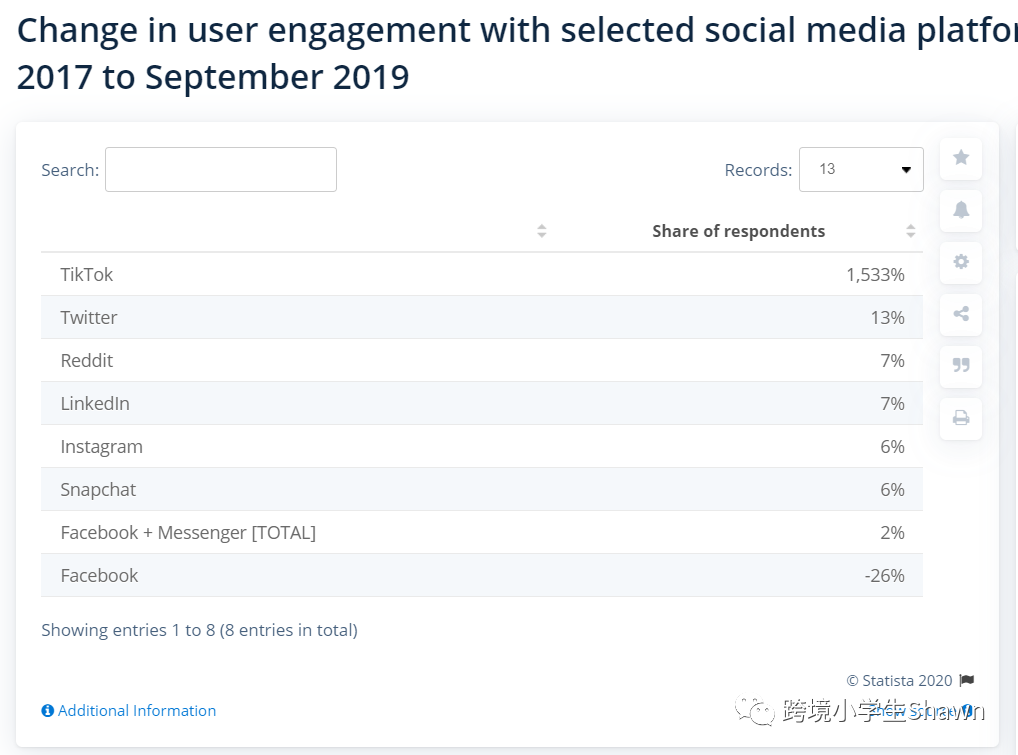Click the share statistic icon
The height and width of the screenshot is (755, 1018).
tap(961, 314)
